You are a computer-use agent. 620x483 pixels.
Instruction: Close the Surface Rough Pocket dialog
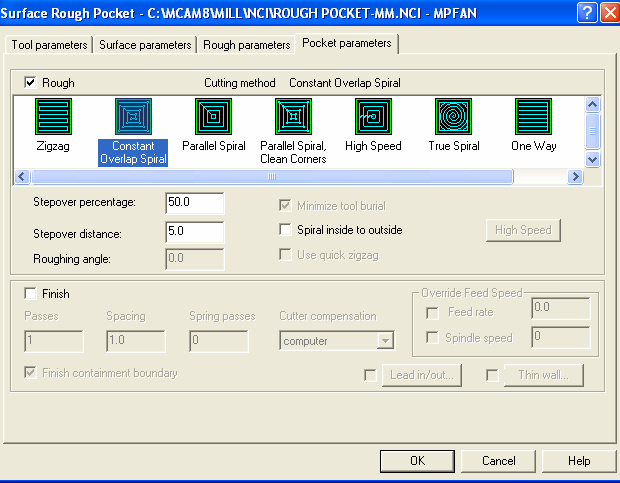(x=610, y=12)
